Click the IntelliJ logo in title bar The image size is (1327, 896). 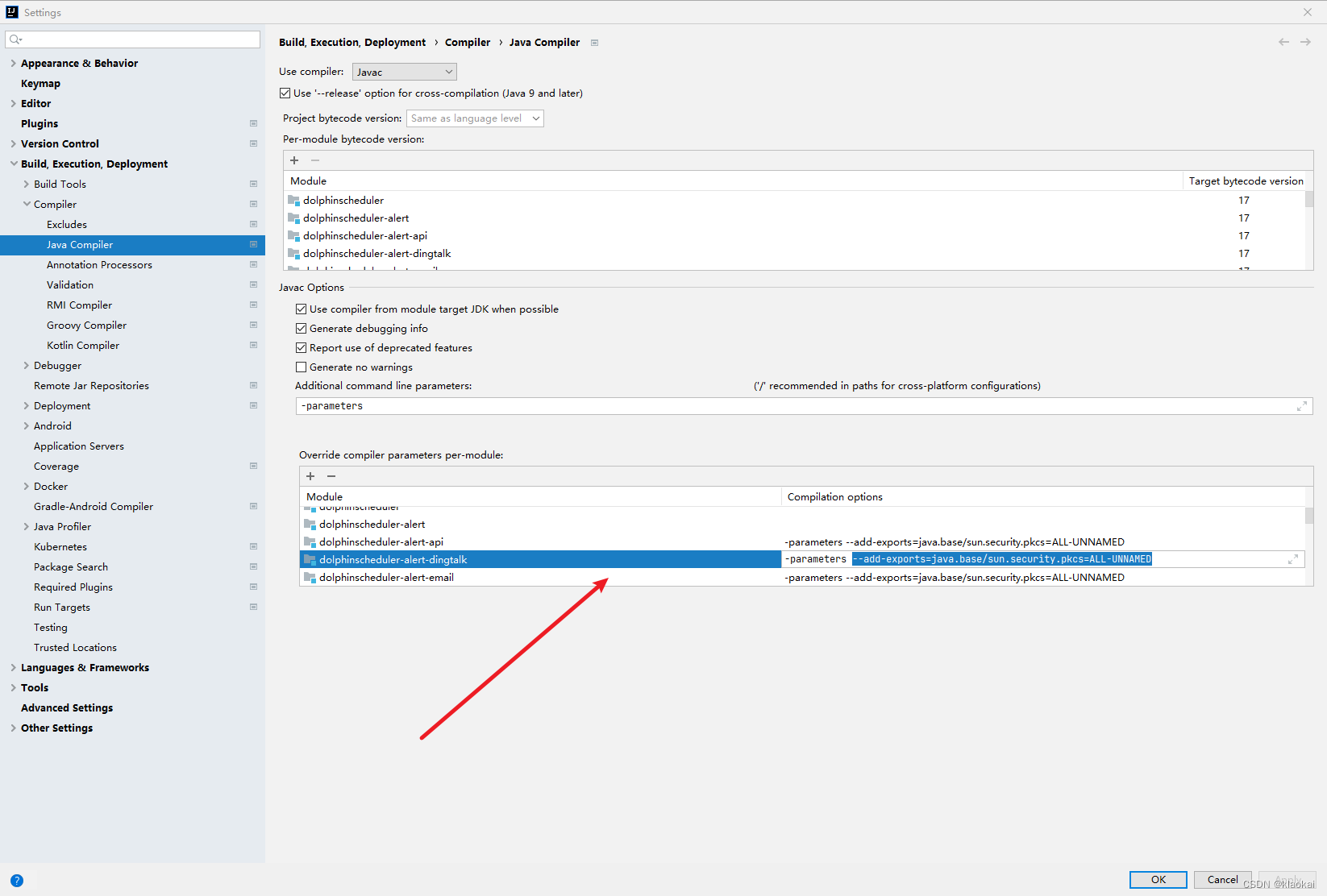point(11,12)
